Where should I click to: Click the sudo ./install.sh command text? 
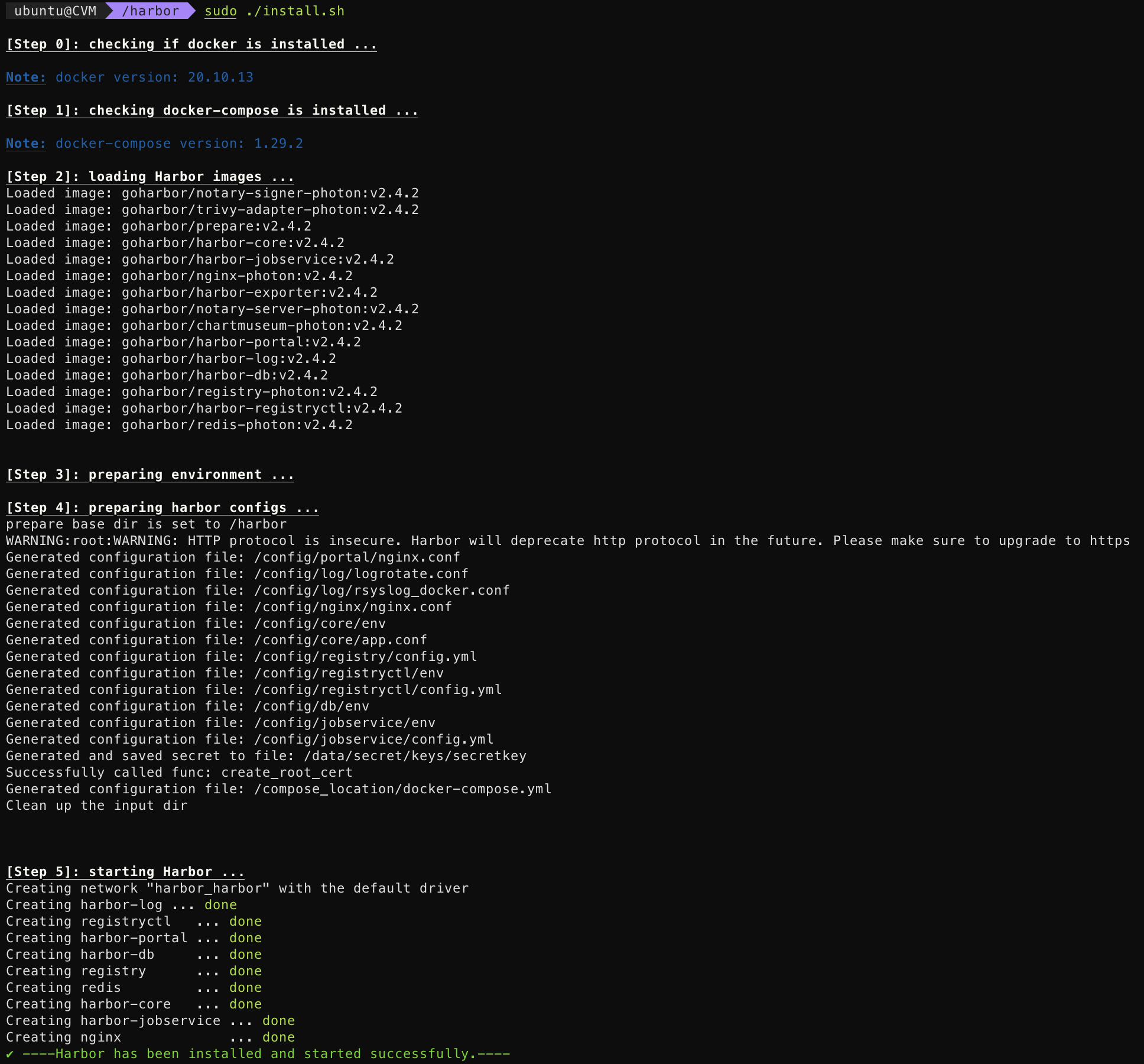click(x=274, y=11)
